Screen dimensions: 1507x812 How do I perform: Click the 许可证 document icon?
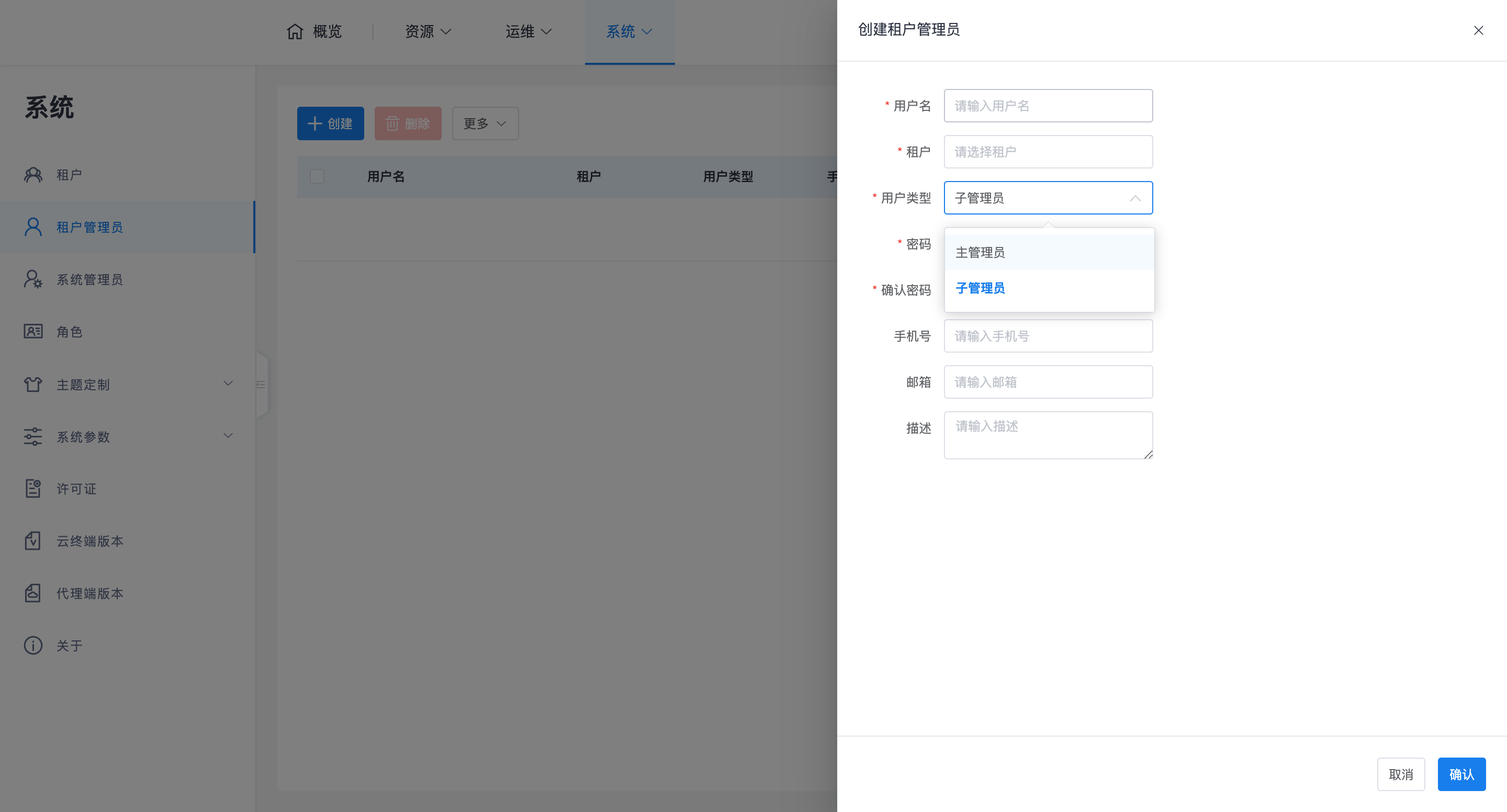33,489
